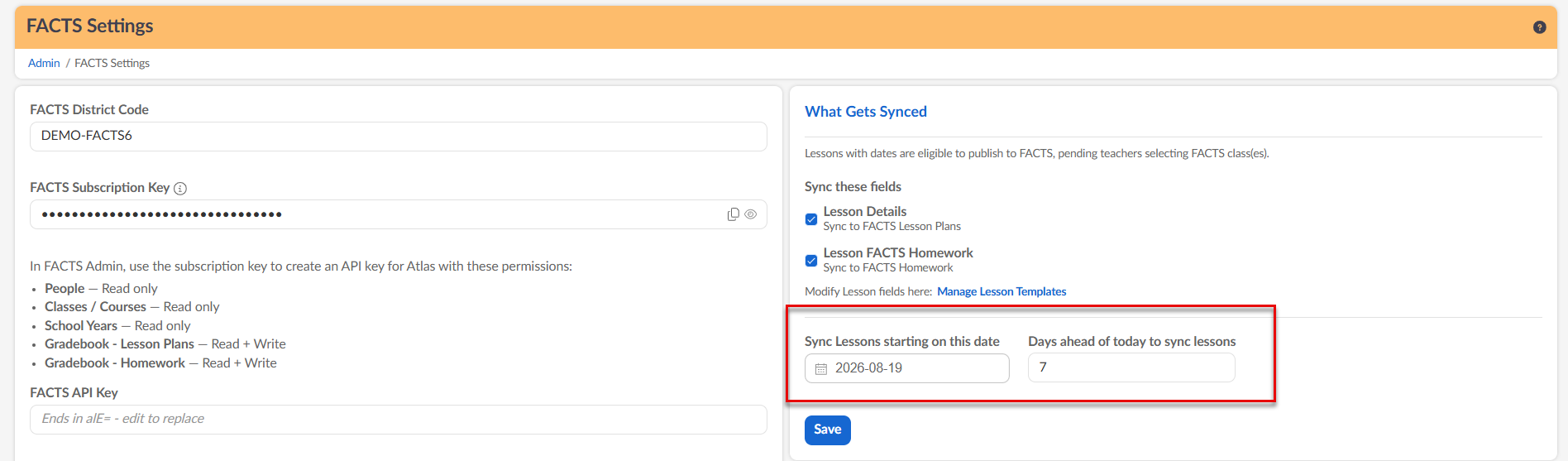
Task: Copy the FACTS Subscription Key
Action: click(733, 214)
